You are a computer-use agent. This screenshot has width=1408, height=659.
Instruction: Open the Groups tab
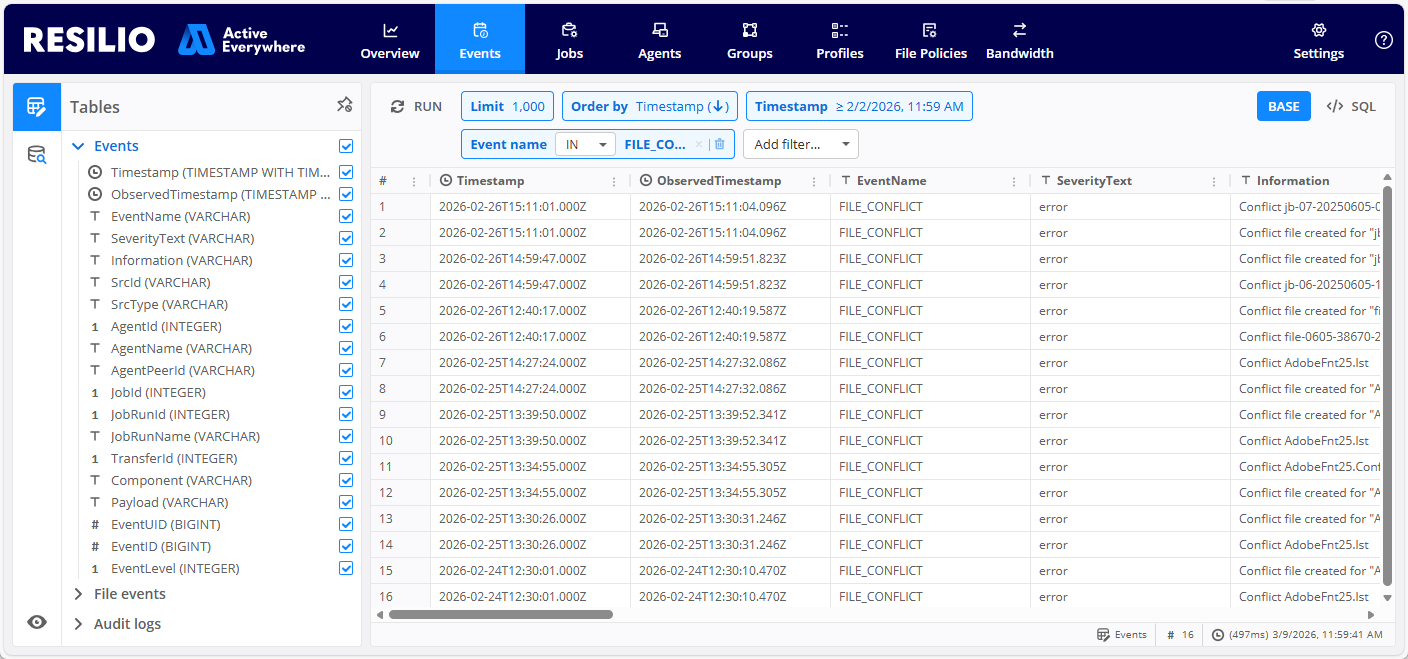[750, 40]
